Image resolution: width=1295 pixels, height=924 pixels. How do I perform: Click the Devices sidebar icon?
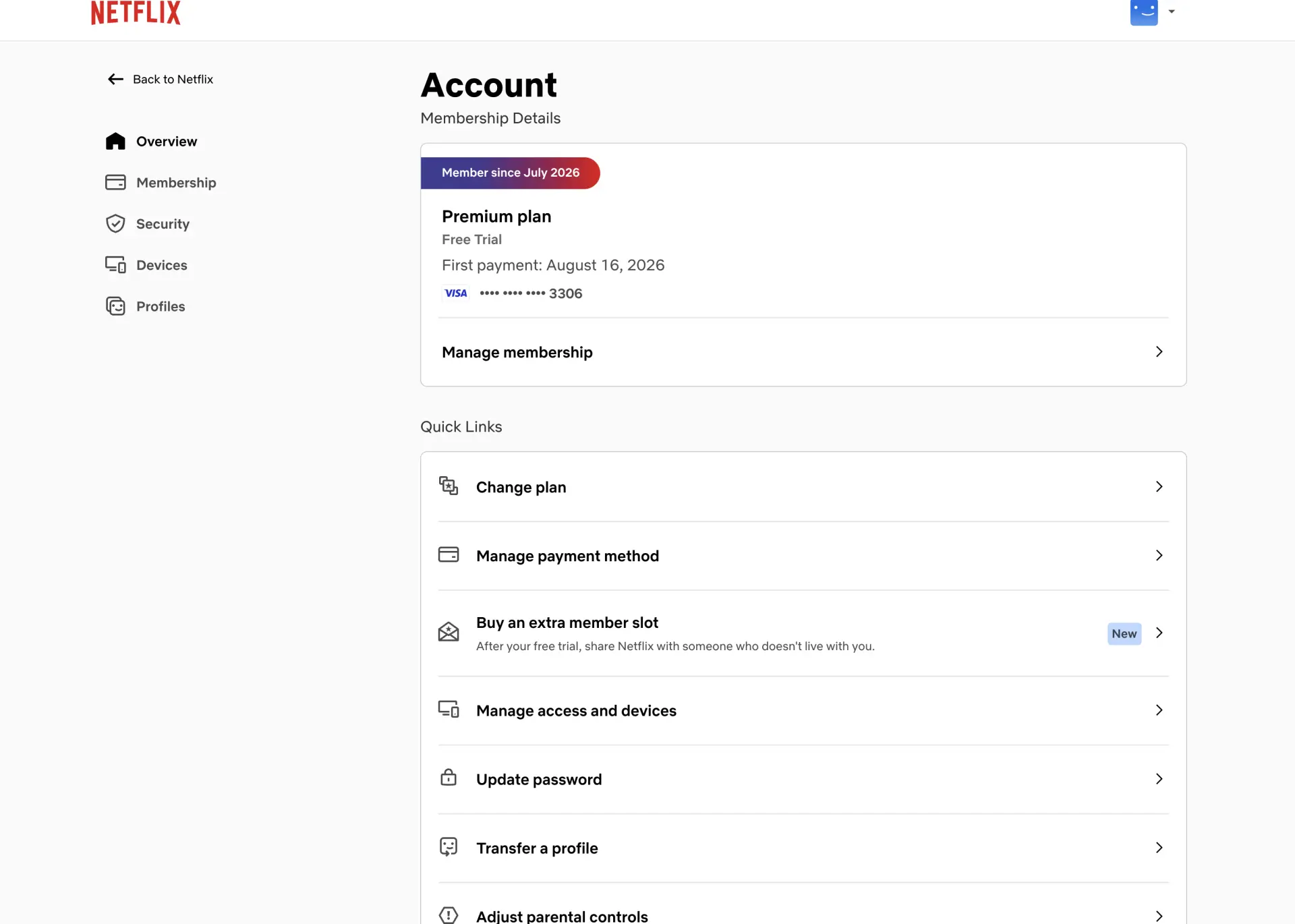point(115,264)
